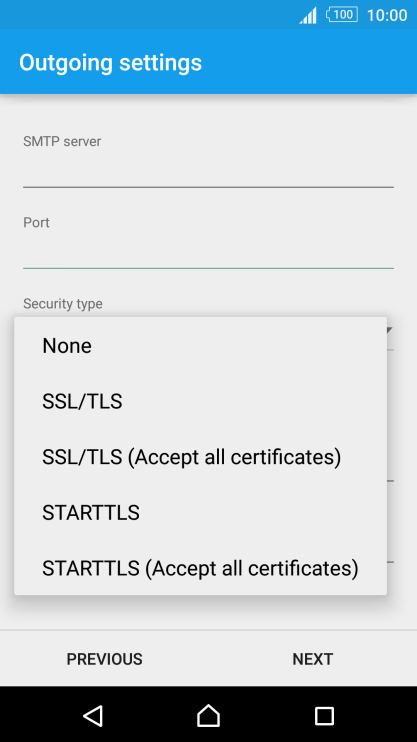The image size is (417, 742).
Task: Tap the Android back navigation triangle
Action: [93, 716]
